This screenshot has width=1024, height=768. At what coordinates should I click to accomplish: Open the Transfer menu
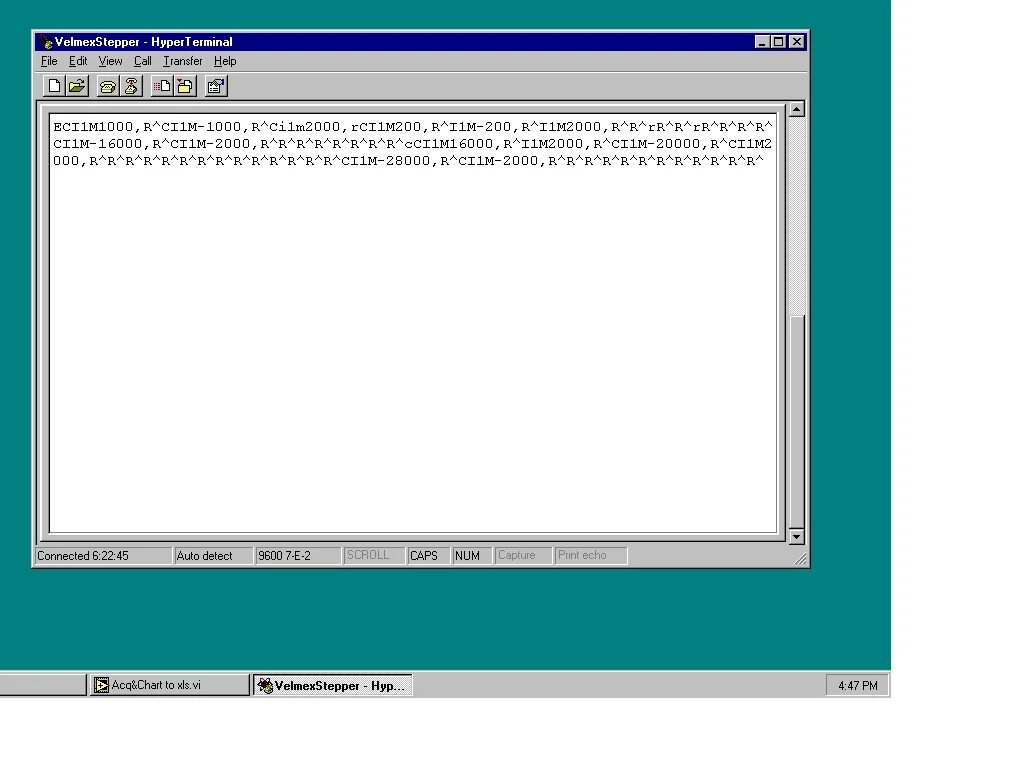point(183,61)
